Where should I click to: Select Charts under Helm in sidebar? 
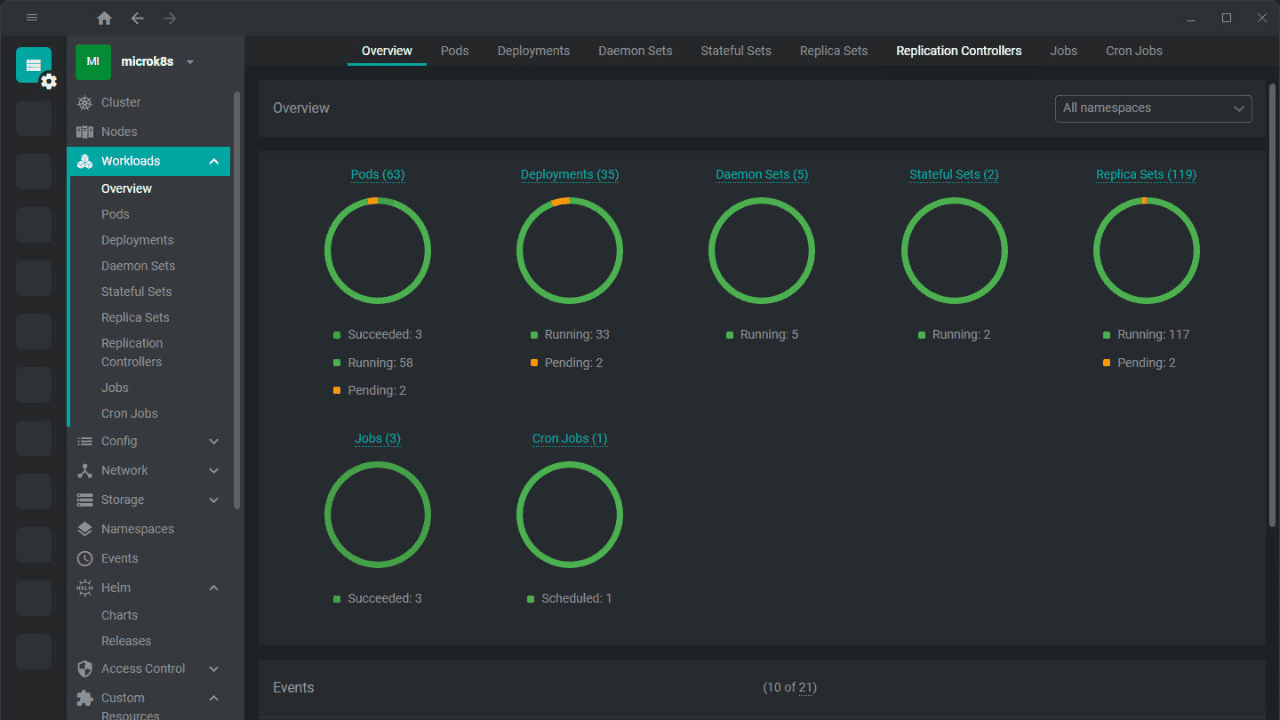119,615
